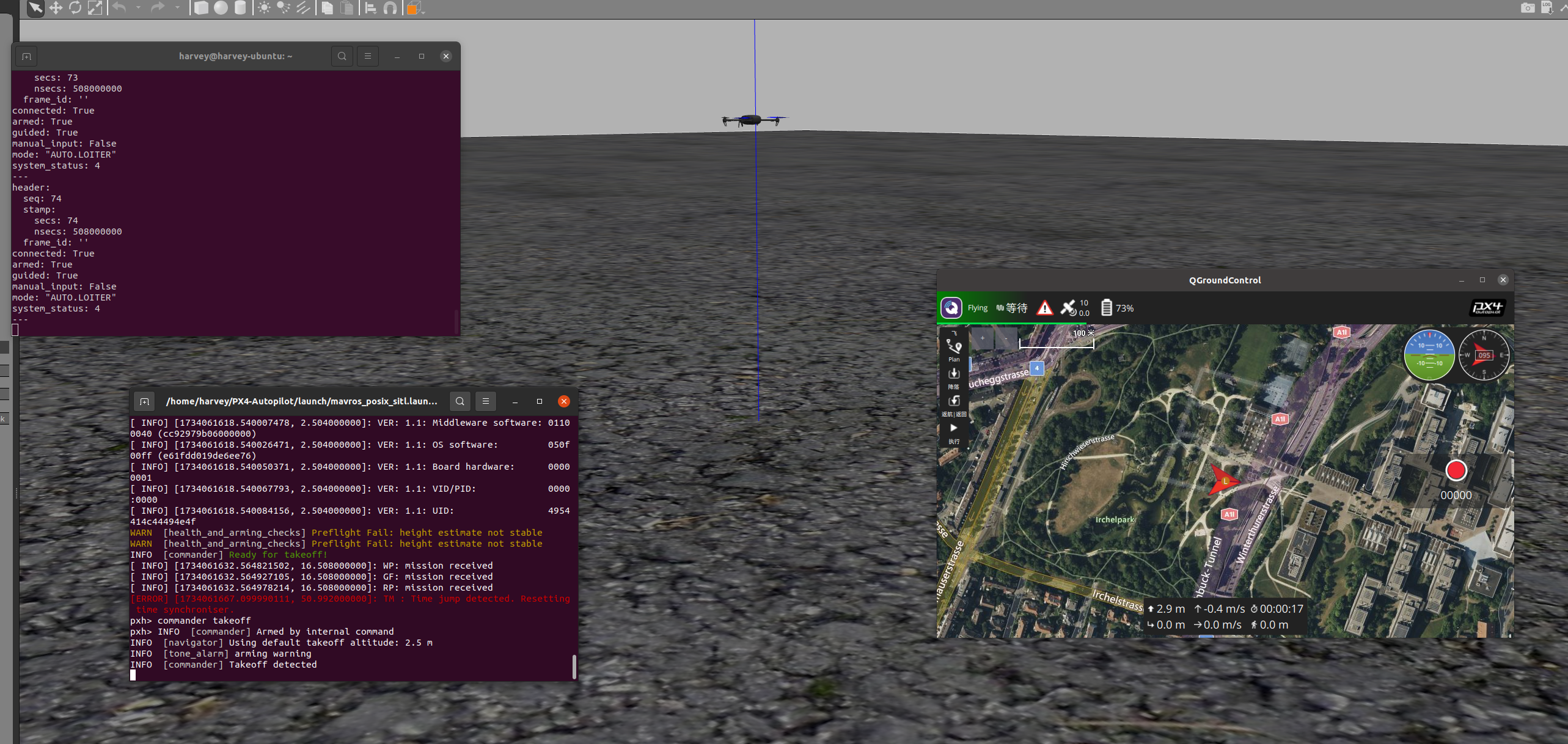Click the Paste icon in Gazebo toolbar
The width and height of the screenshot is (1568, 744).
347,8
